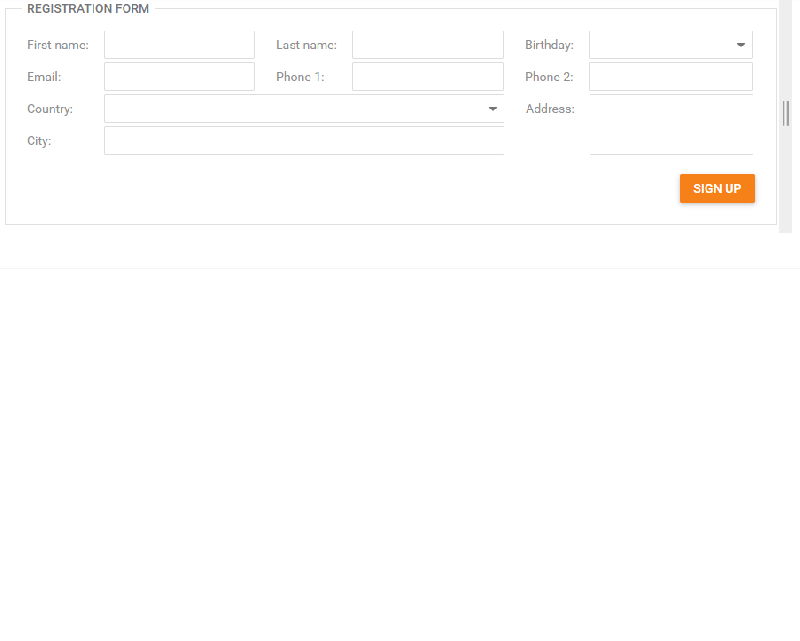Click the REGISTRATION FORM heading

pos(88,8)
